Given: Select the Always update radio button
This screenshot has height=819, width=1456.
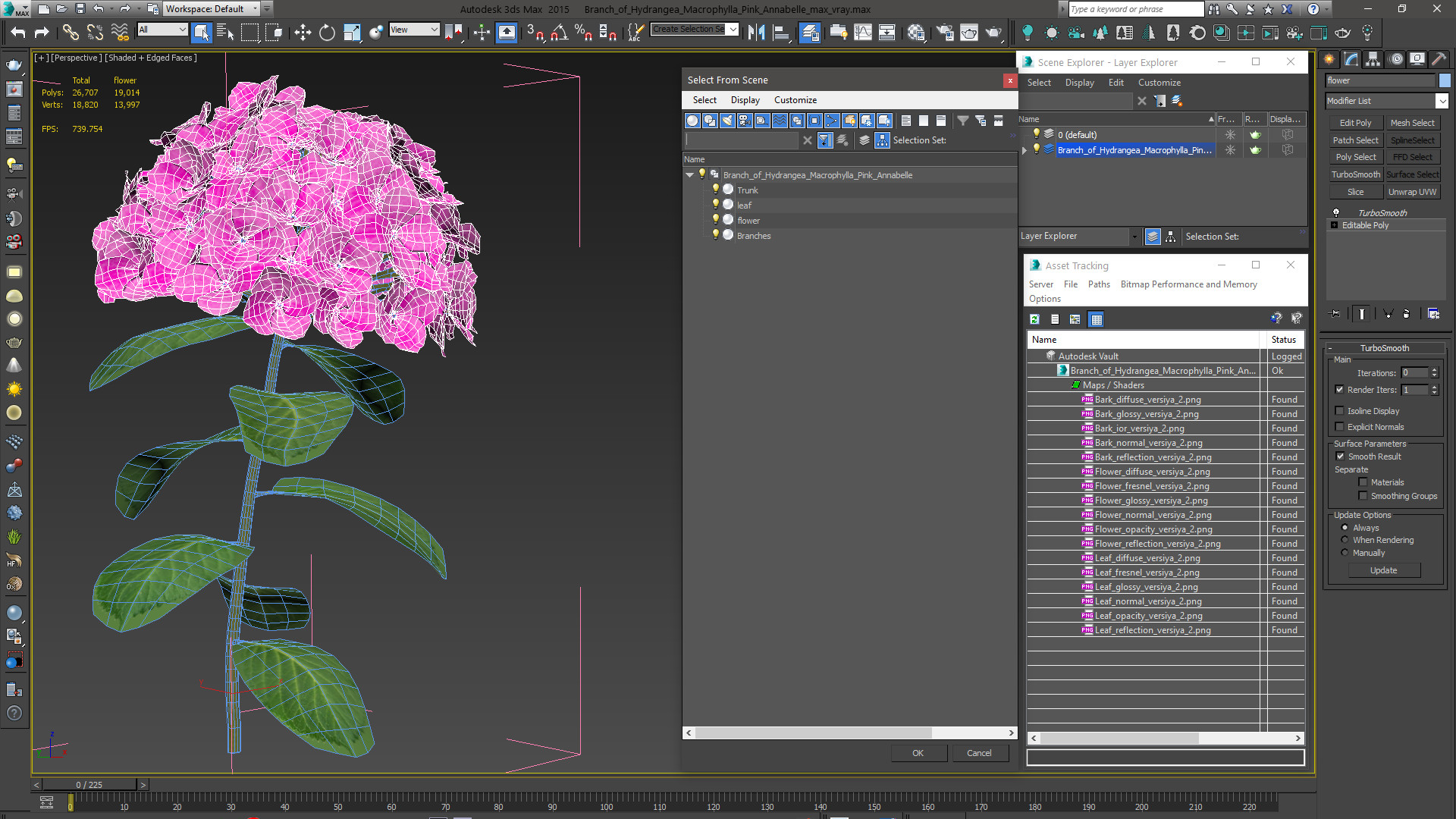Looking at the screenshot, I should [x=1345, y=528].
